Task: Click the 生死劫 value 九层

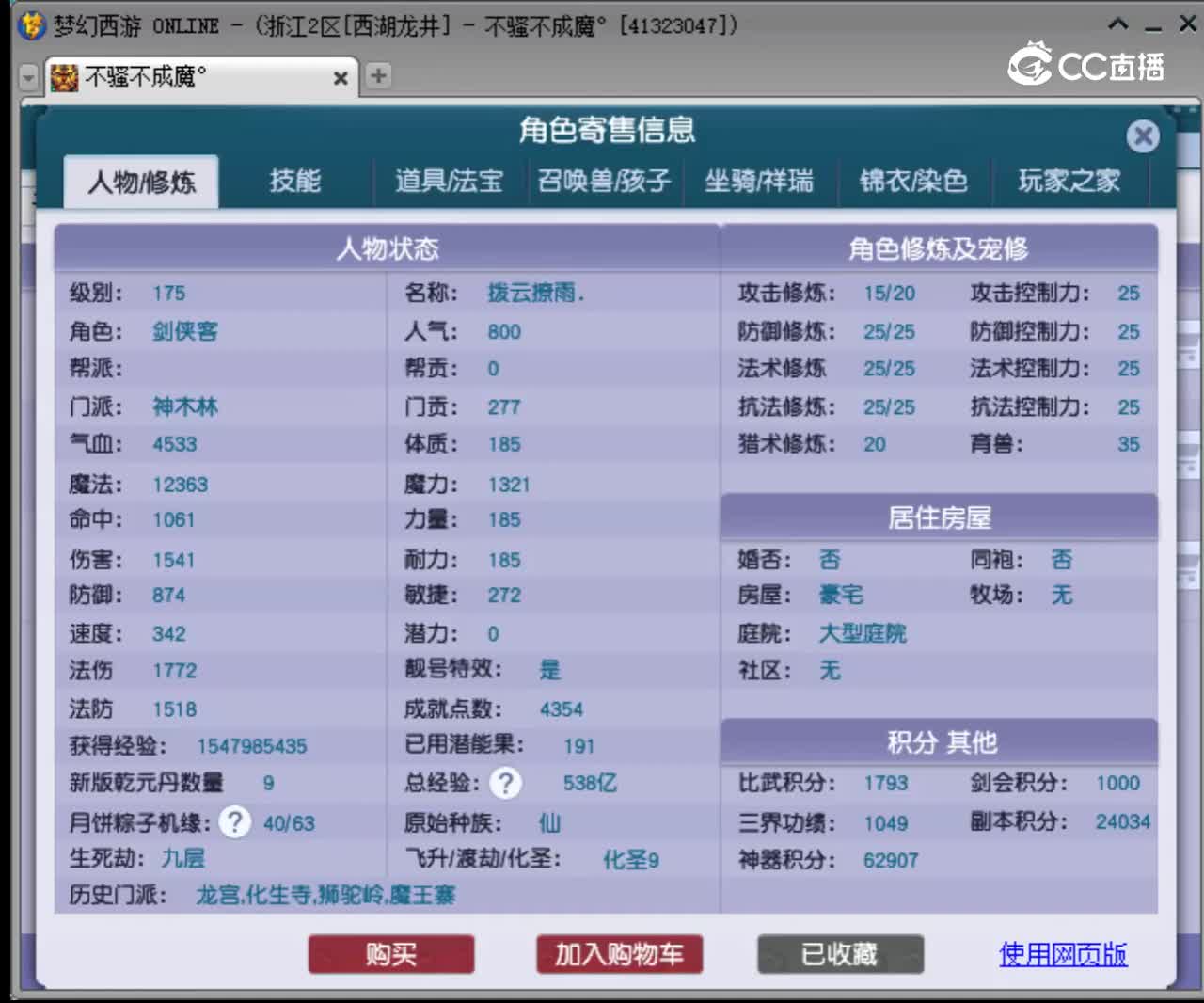Action: coord(183,858)
